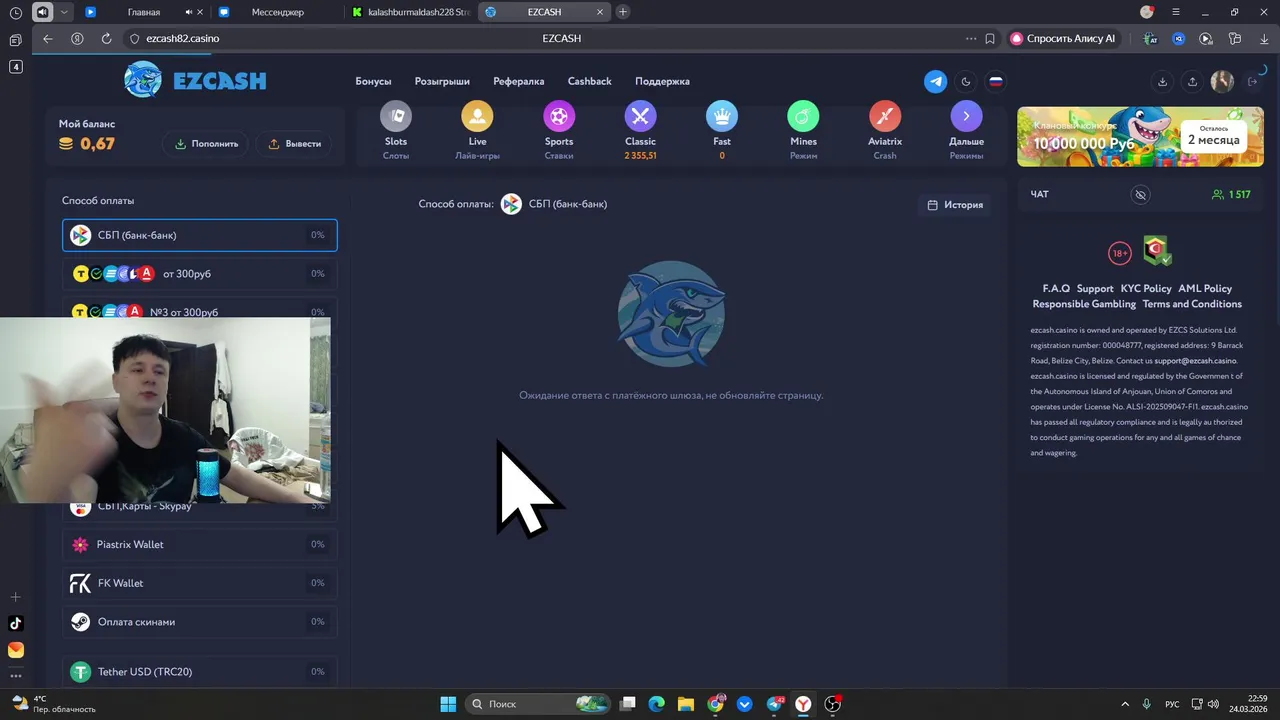Click the online users count 1 517
The height and width of the screenshot is (720, 1280).
(1231, 194)
